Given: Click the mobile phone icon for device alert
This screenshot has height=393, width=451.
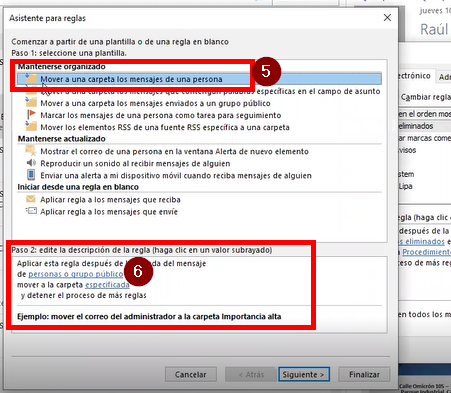Looking at the screenshot, I should pos(31,175).
